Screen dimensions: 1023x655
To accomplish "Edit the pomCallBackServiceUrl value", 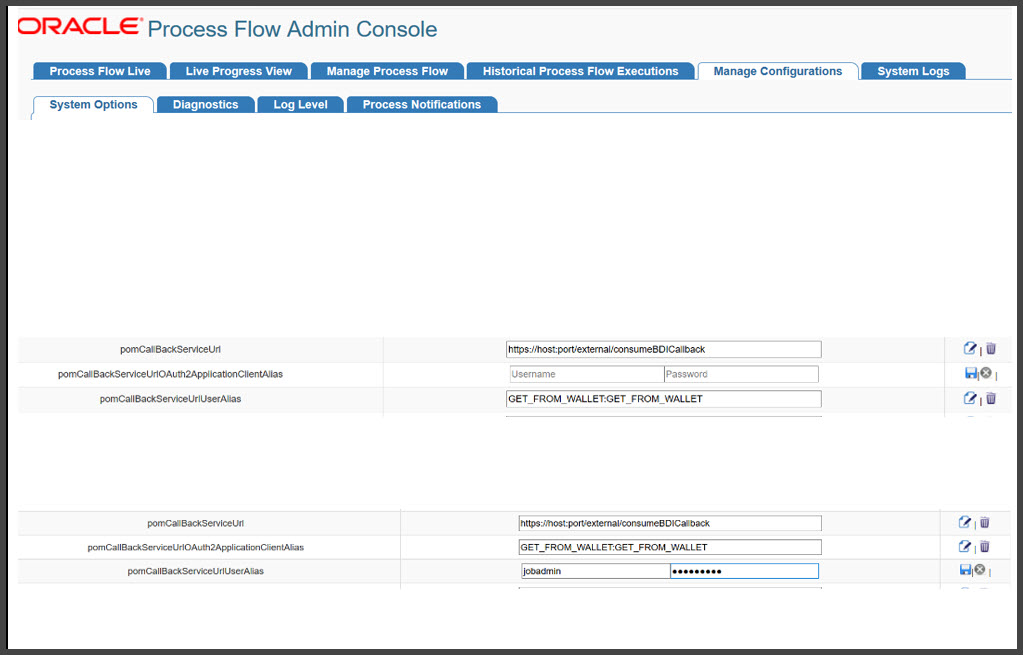I will [969, 348].
